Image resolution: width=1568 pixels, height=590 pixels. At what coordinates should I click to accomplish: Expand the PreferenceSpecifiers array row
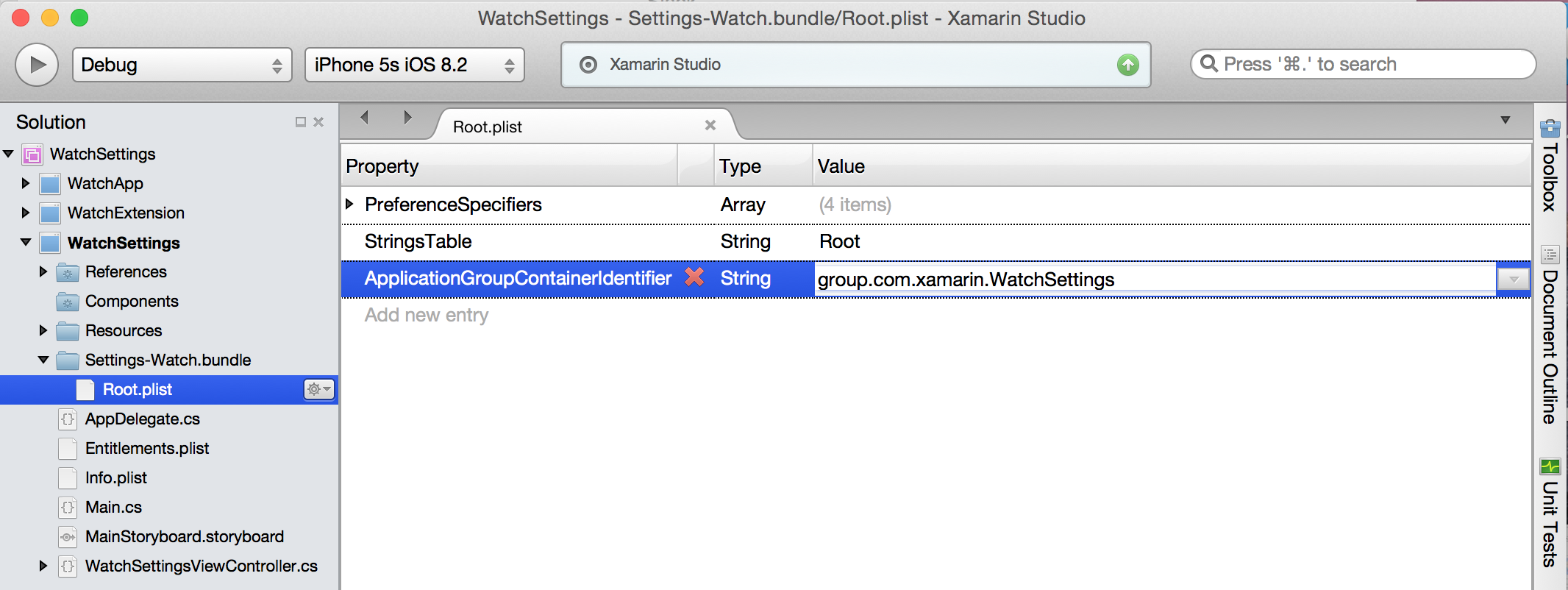350,204
